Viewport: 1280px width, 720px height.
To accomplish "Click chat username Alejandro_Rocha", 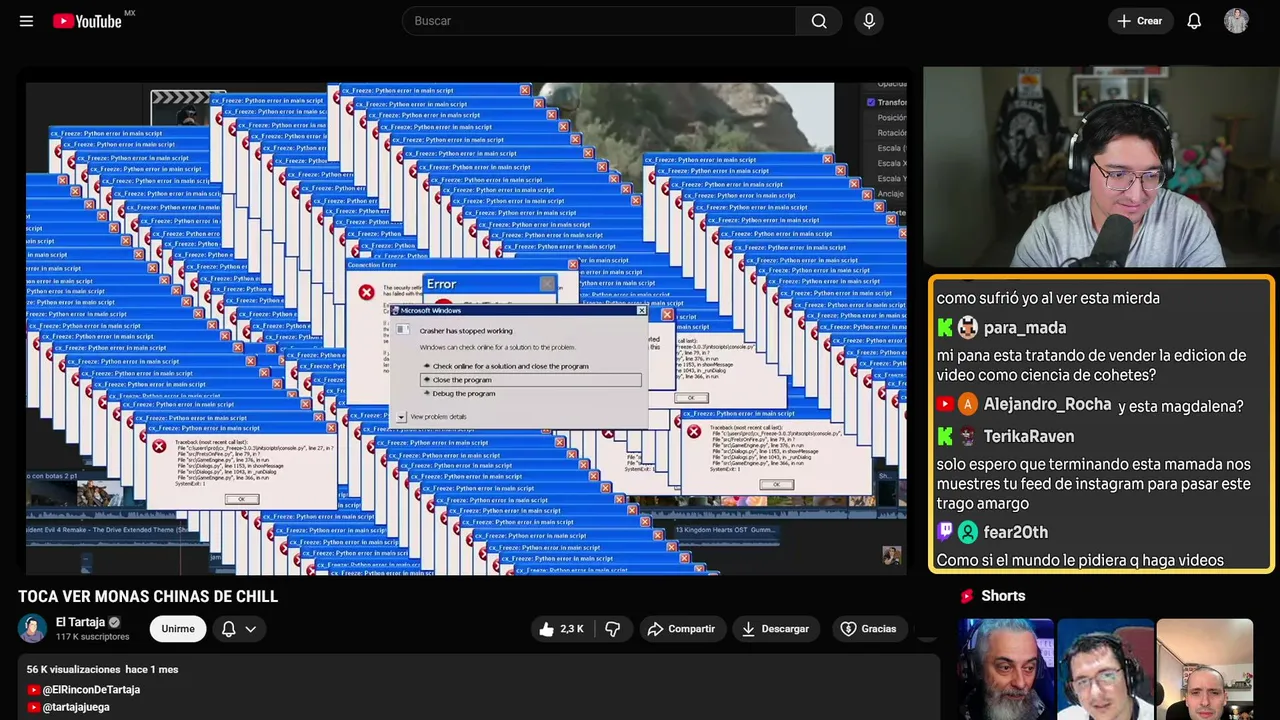I will pyautogui.click(x=1047, y=404).
